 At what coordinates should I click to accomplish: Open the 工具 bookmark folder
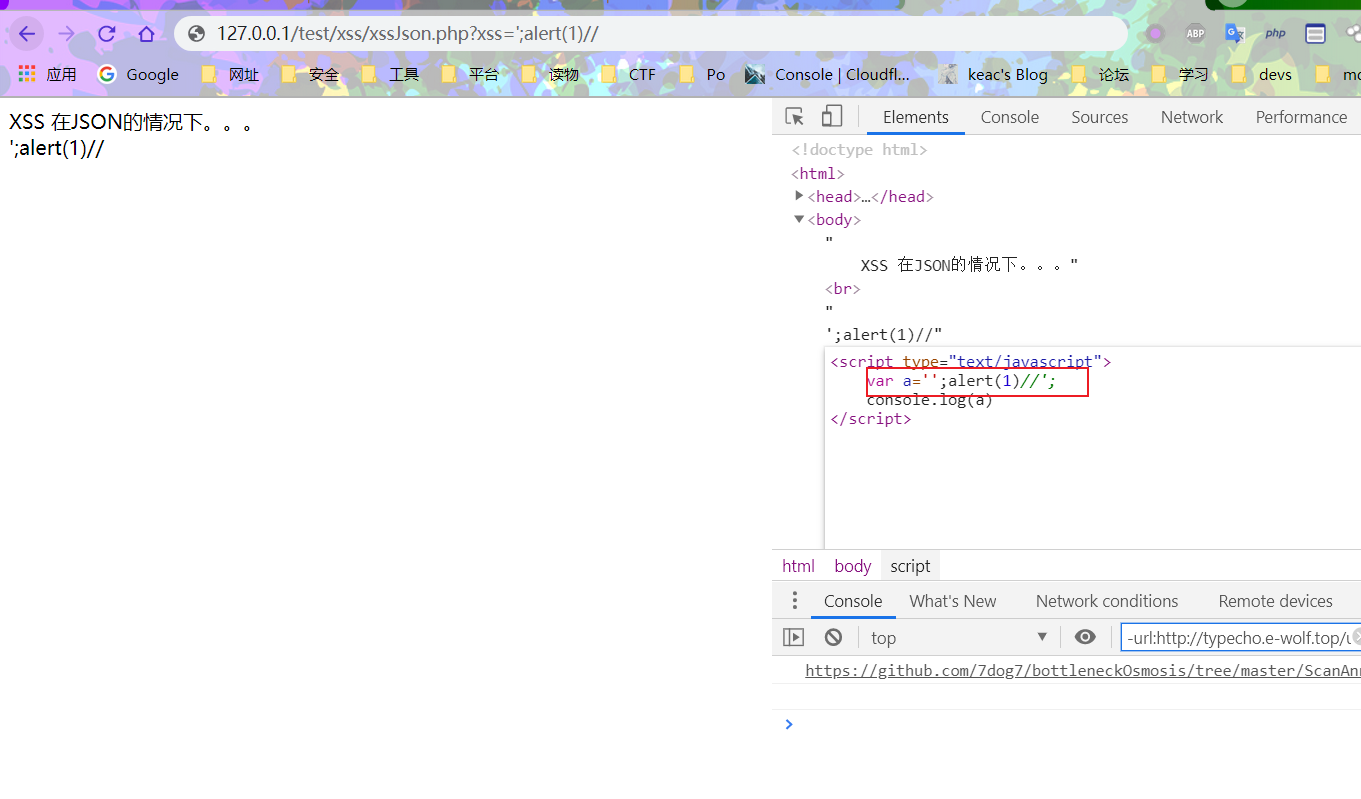click(x=390, y=74)
